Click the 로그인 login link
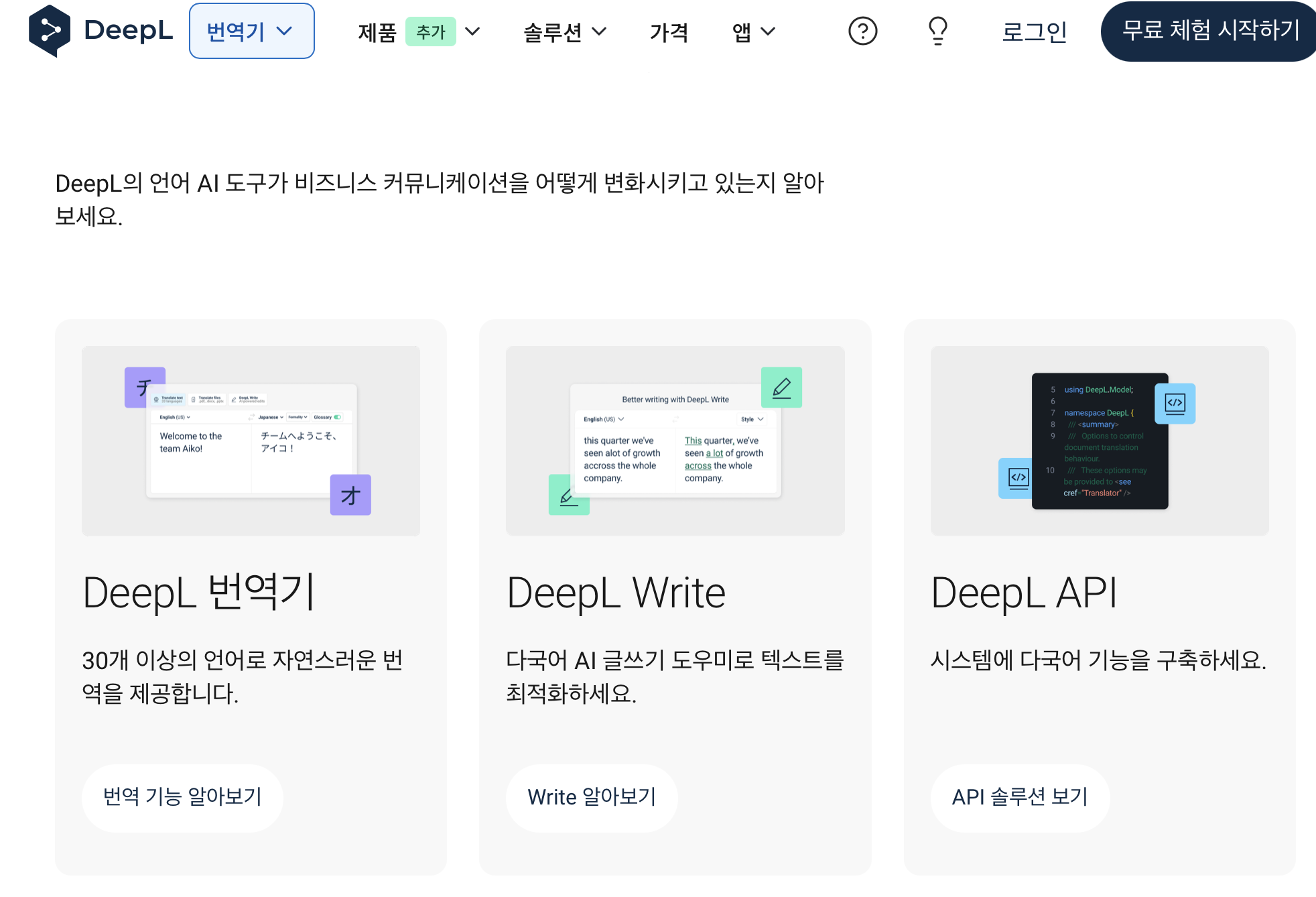 1033,32
